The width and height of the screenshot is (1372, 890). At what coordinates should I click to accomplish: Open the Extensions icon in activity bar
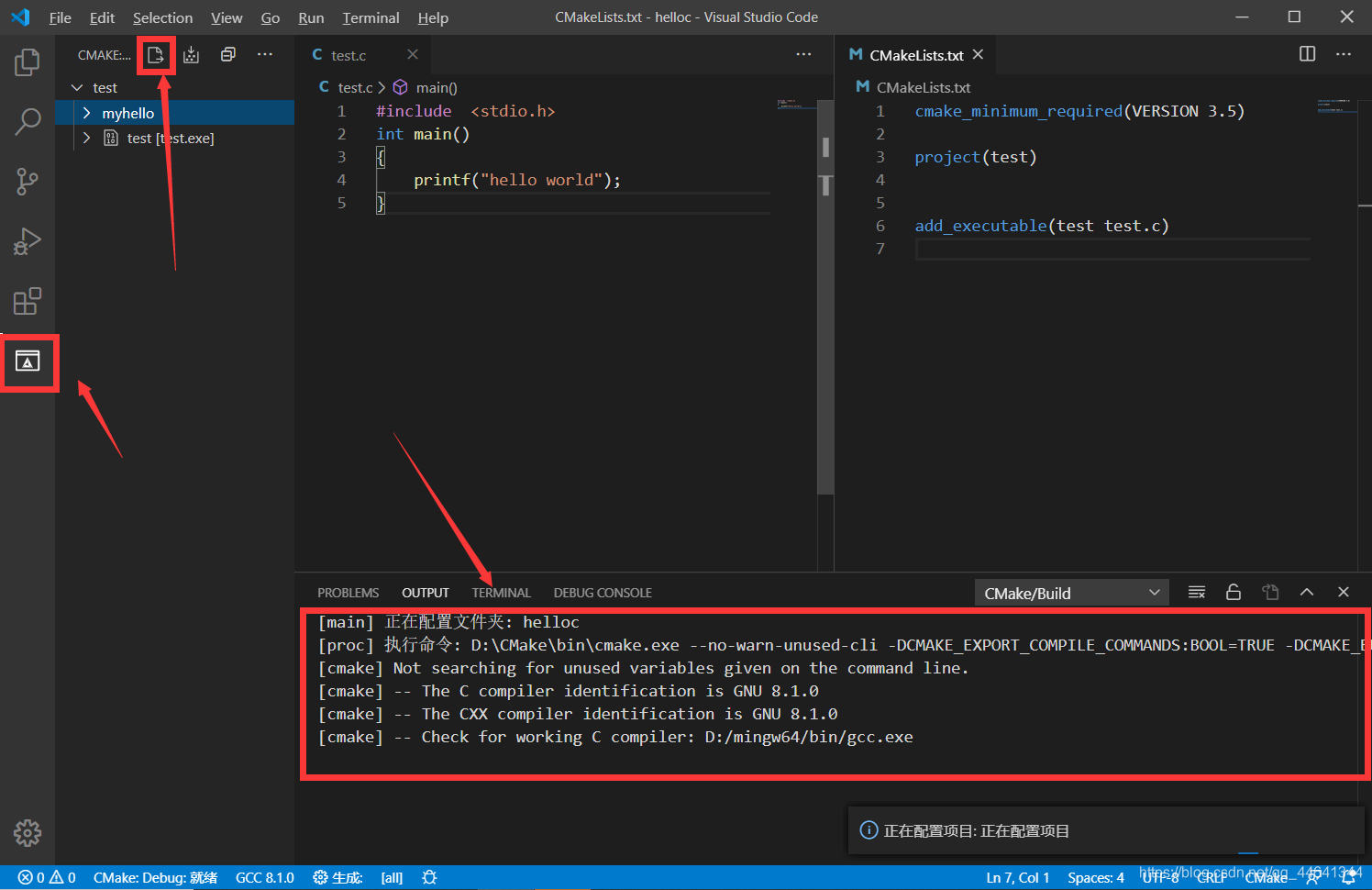point(27,301)
